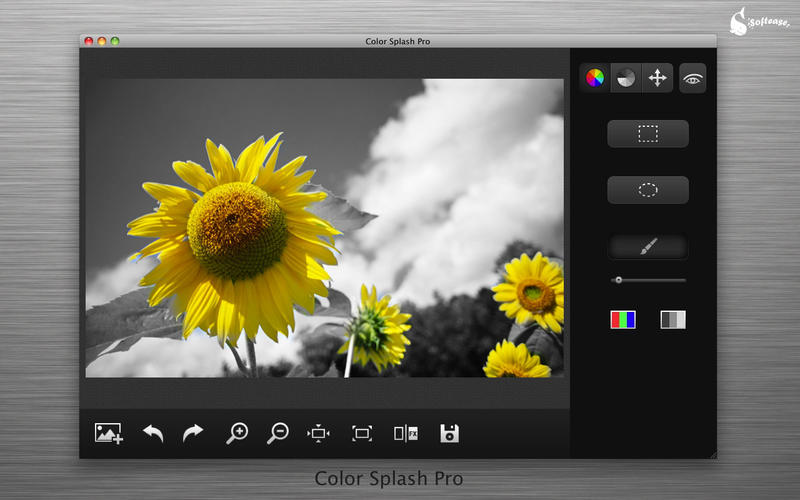The height and width of the screenshot is (500, 800).
Task: Save the image using the floppy disk icon
Action: [450, 433]
